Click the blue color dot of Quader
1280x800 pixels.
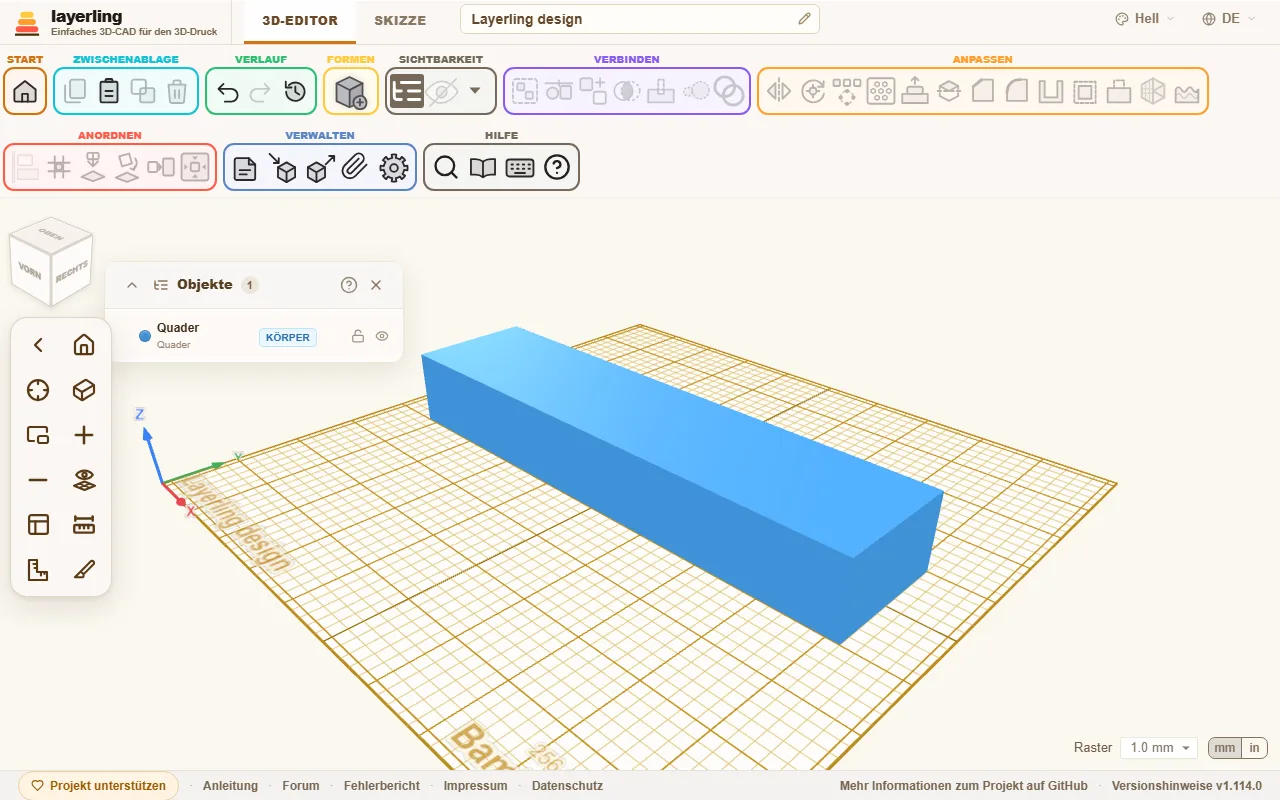pyautogui.click(x=145, y=336)
